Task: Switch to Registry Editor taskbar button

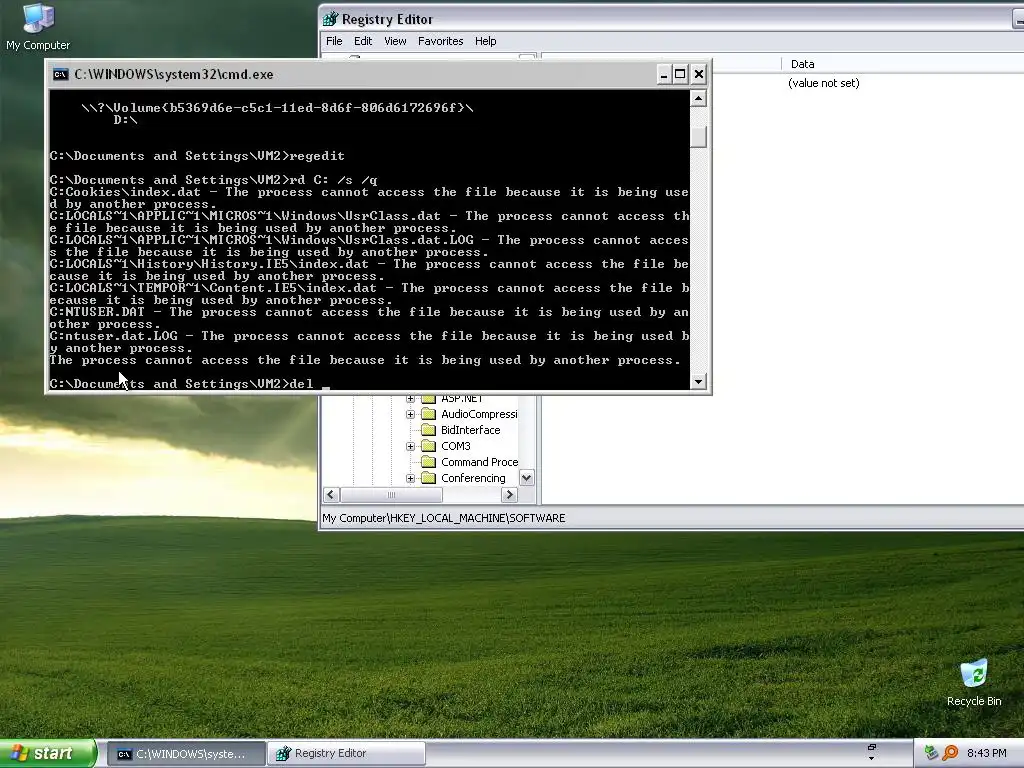Action: click(x=346, y=754)
